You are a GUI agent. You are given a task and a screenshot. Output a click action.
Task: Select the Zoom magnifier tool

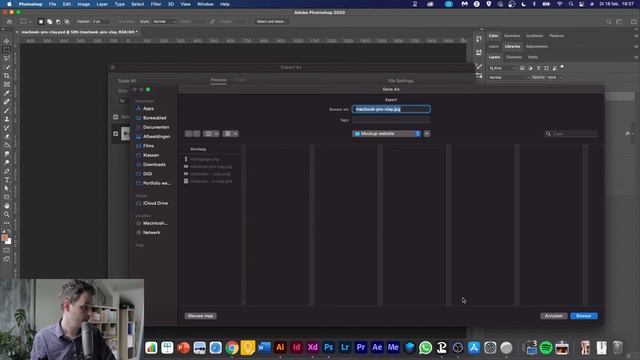coord(7,214)
